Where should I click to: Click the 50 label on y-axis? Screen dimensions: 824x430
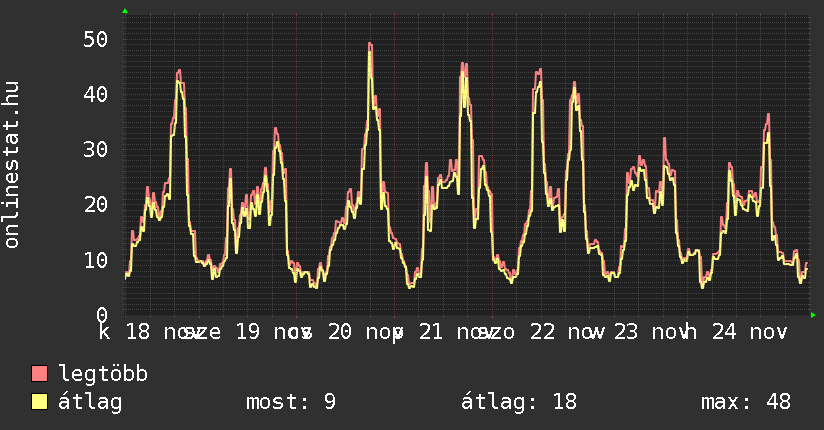(96, 39)
